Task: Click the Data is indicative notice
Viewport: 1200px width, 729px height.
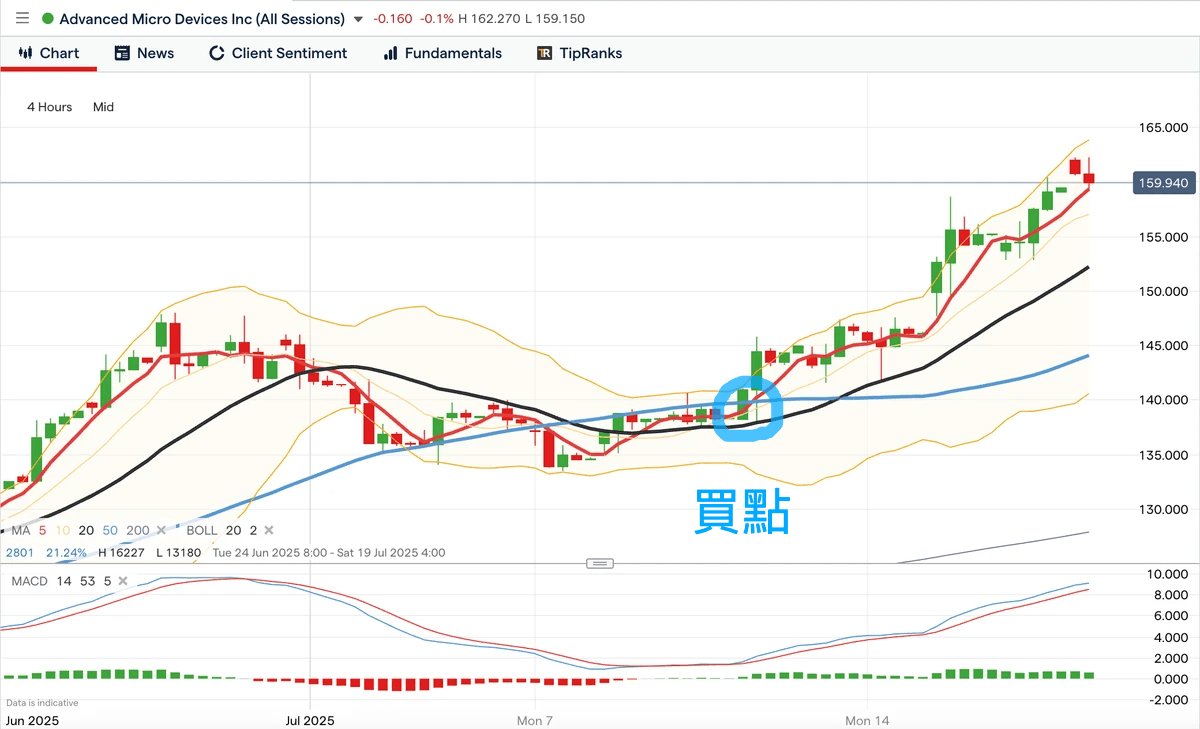Action: click(42, 703)
